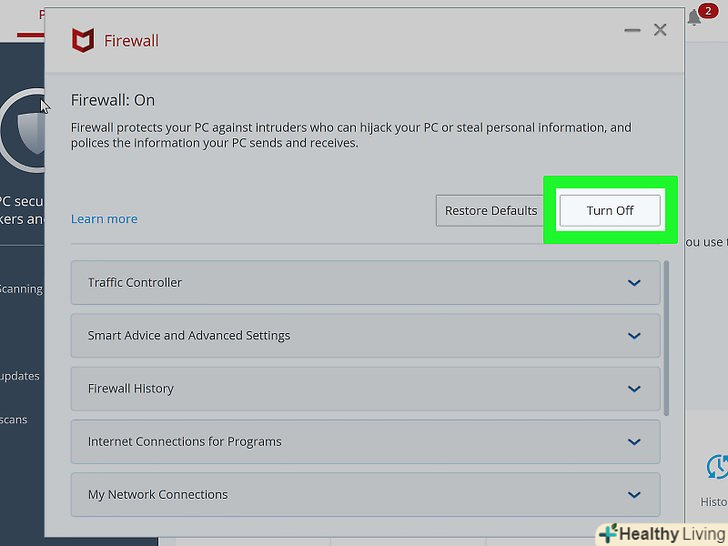Select the red-underlined tab behind the dialog
Screen dimensions: 728x546
(42, 15)
